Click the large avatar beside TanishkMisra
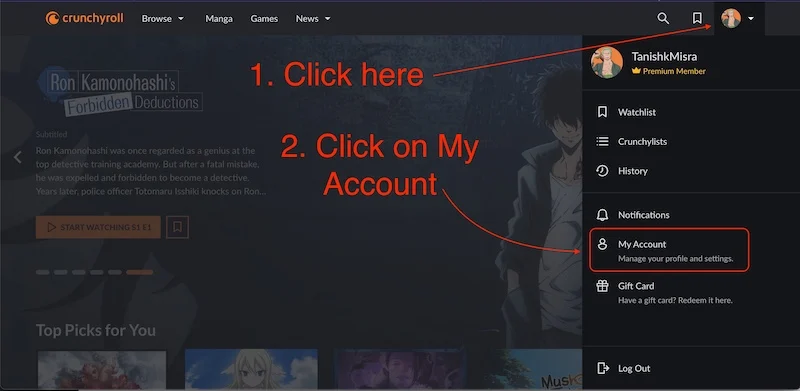800x391 pixels. point(607,63)
